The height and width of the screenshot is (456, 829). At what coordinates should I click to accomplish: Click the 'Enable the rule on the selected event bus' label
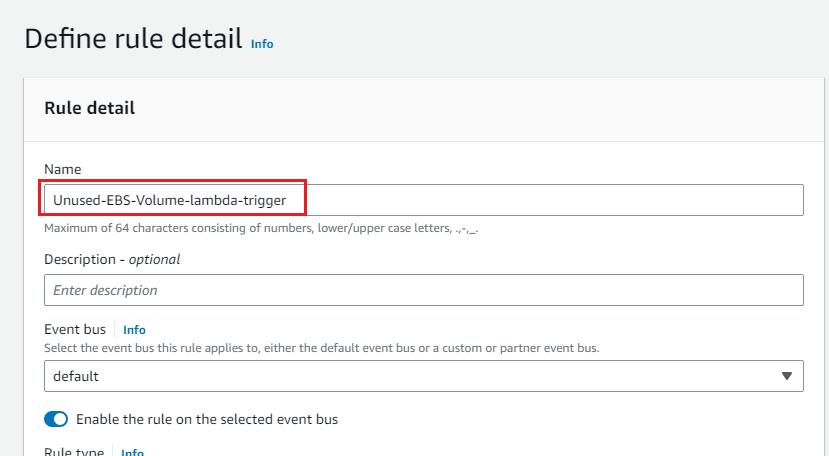click(x=207, y=419)
